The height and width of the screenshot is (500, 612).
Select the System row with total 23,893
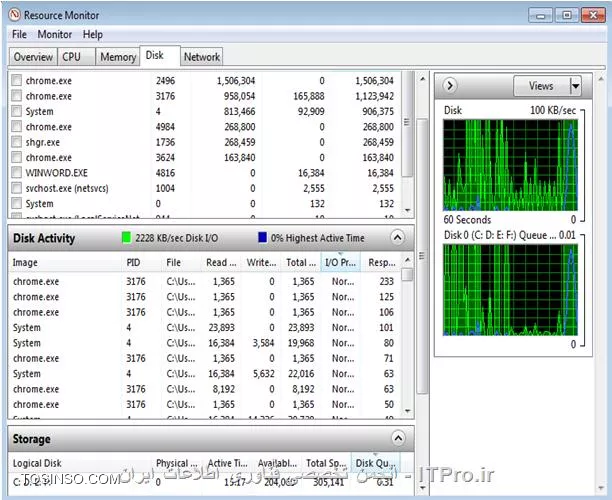(x=205, y=327)
